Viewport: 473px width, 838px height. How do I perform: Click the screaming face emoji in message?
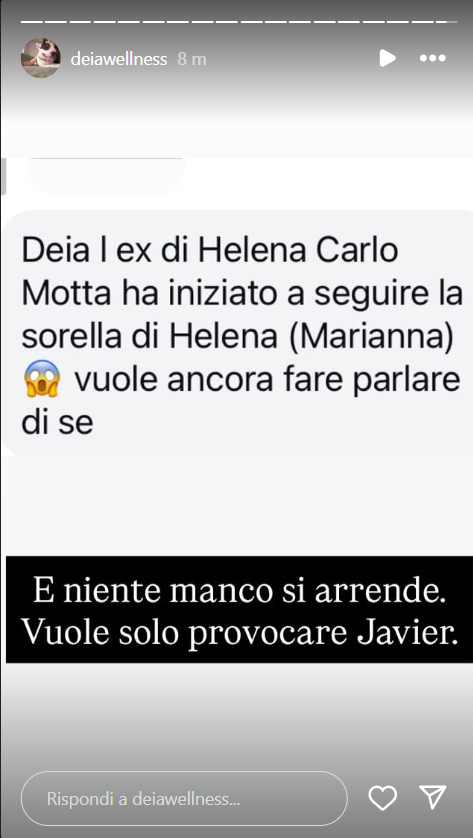click(42, 380)
